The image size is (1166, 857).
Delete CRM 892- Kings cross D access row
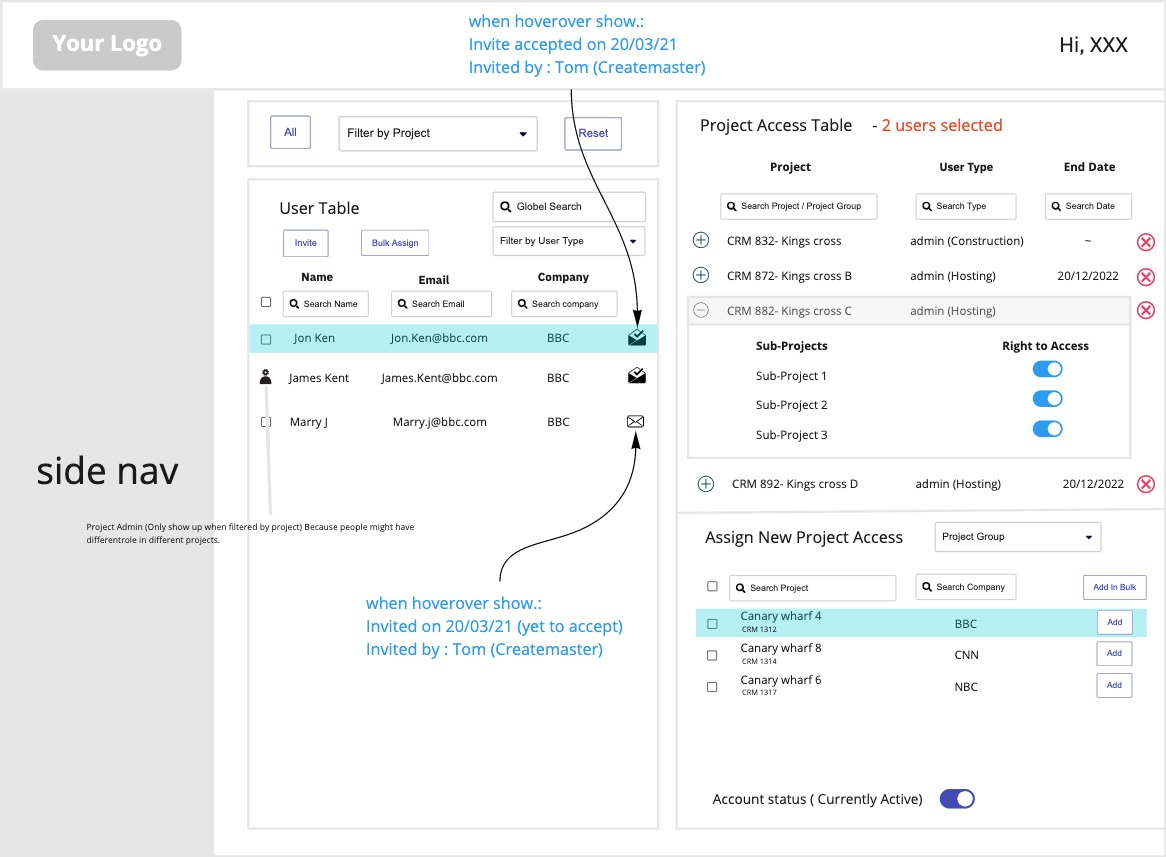pyautogui.click(x=1146, y=484)
